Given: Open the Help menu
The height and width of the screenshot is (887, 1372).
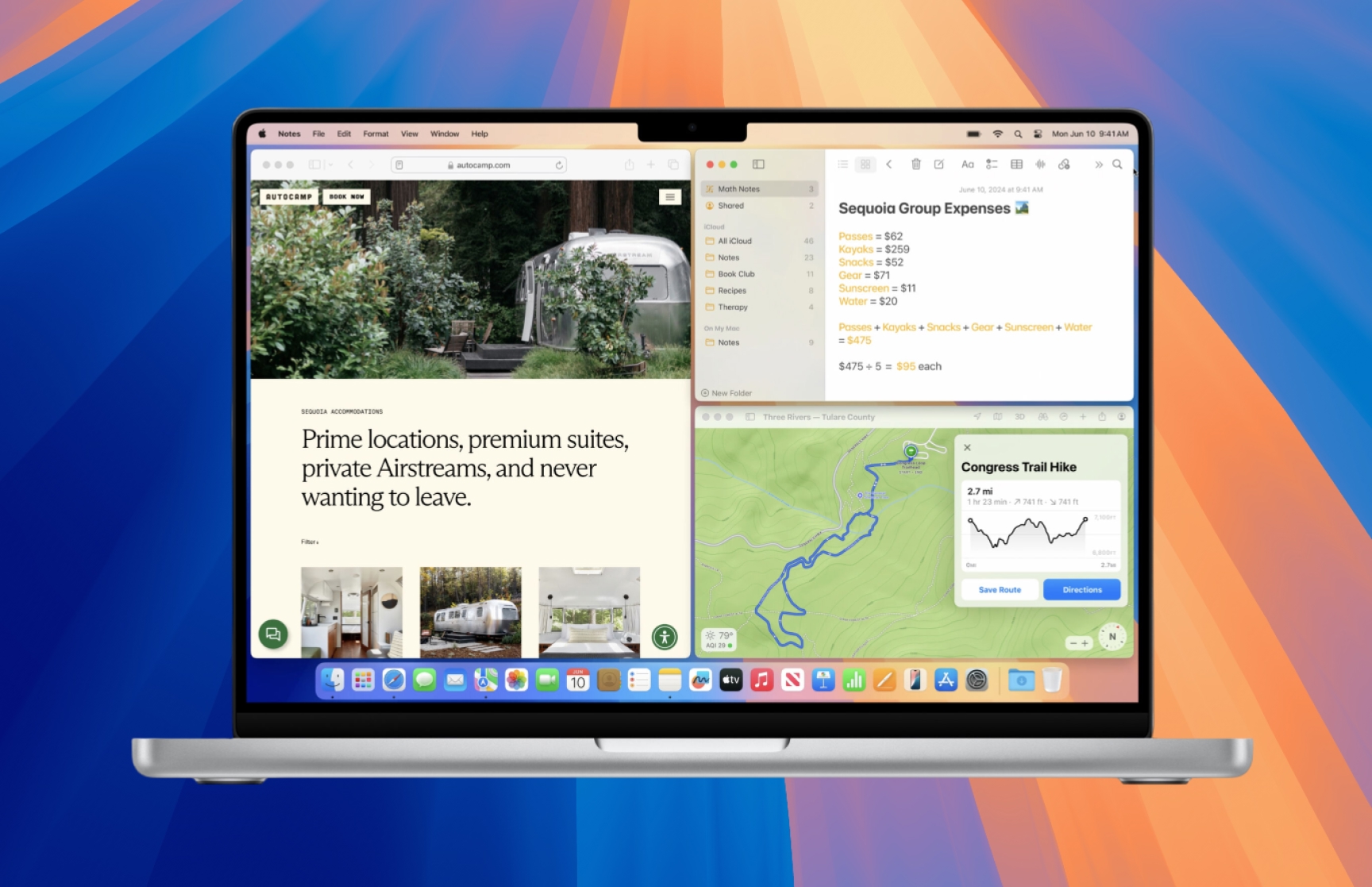Looking at the screenshot, I should [x=480, y=133].
